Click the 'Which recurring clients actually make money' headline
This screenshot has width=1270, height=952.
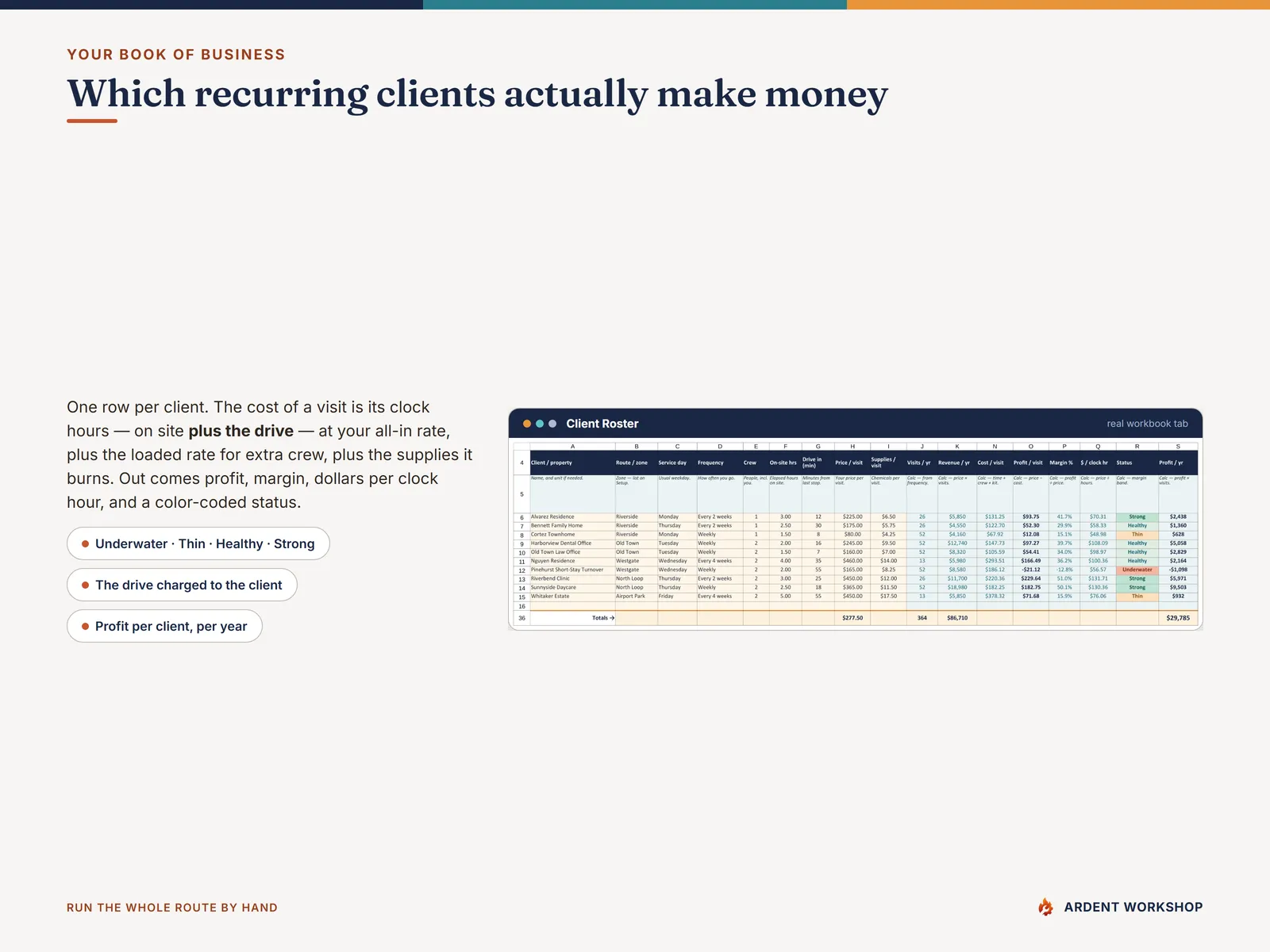(477, 94)
